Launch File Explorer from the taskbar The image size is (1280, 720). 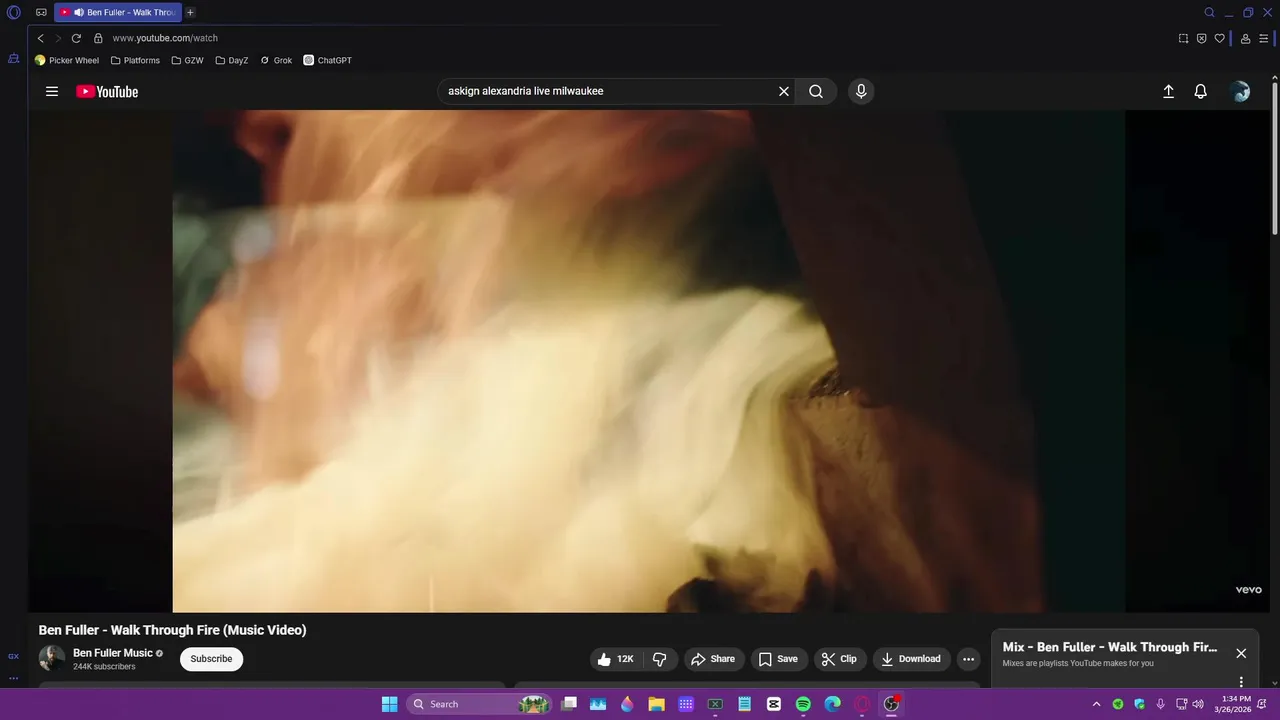656,704
